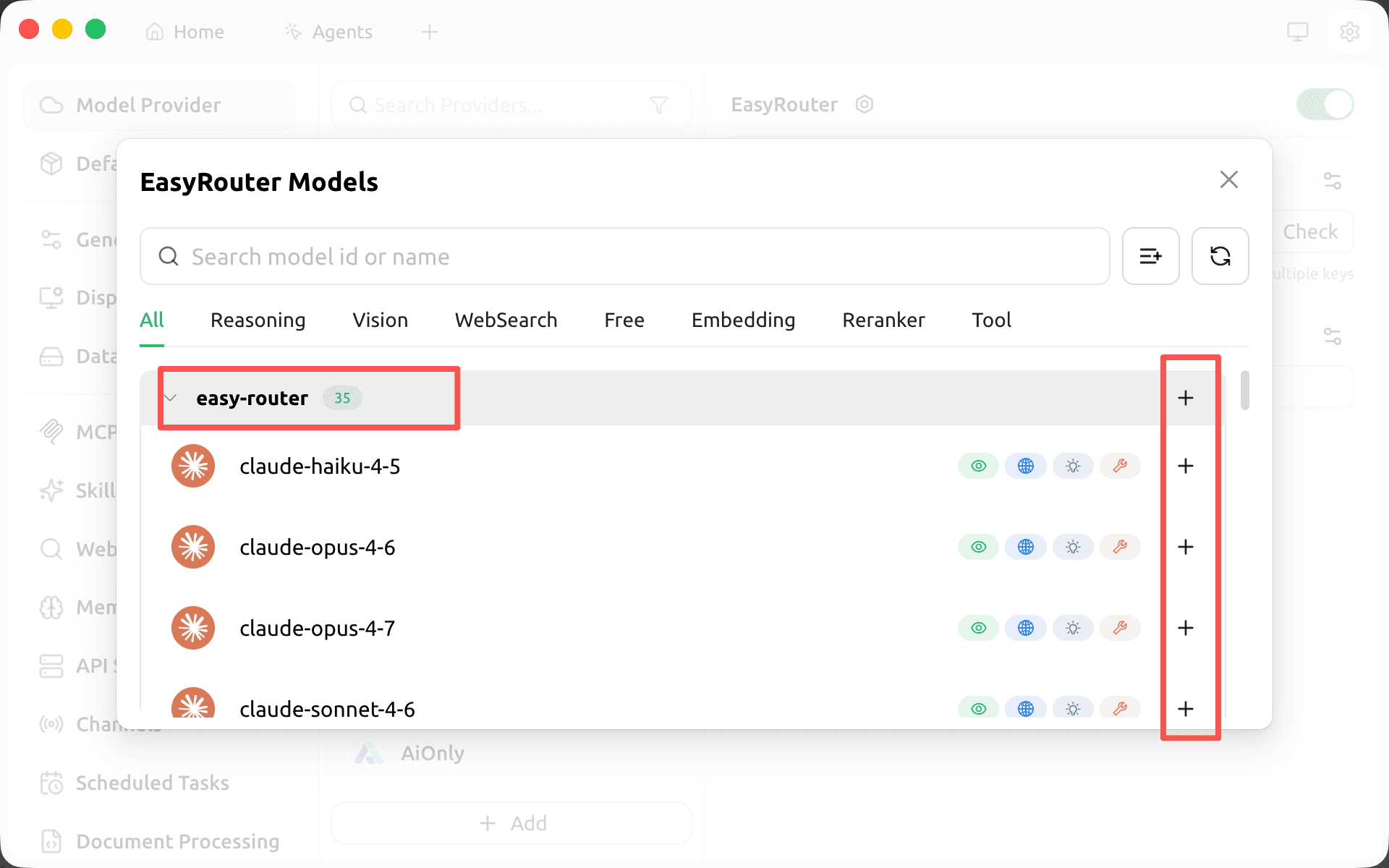This screenshot has height=868, width=1389.
Task: Switch to the Vision tab
Action: click(380, 320)
